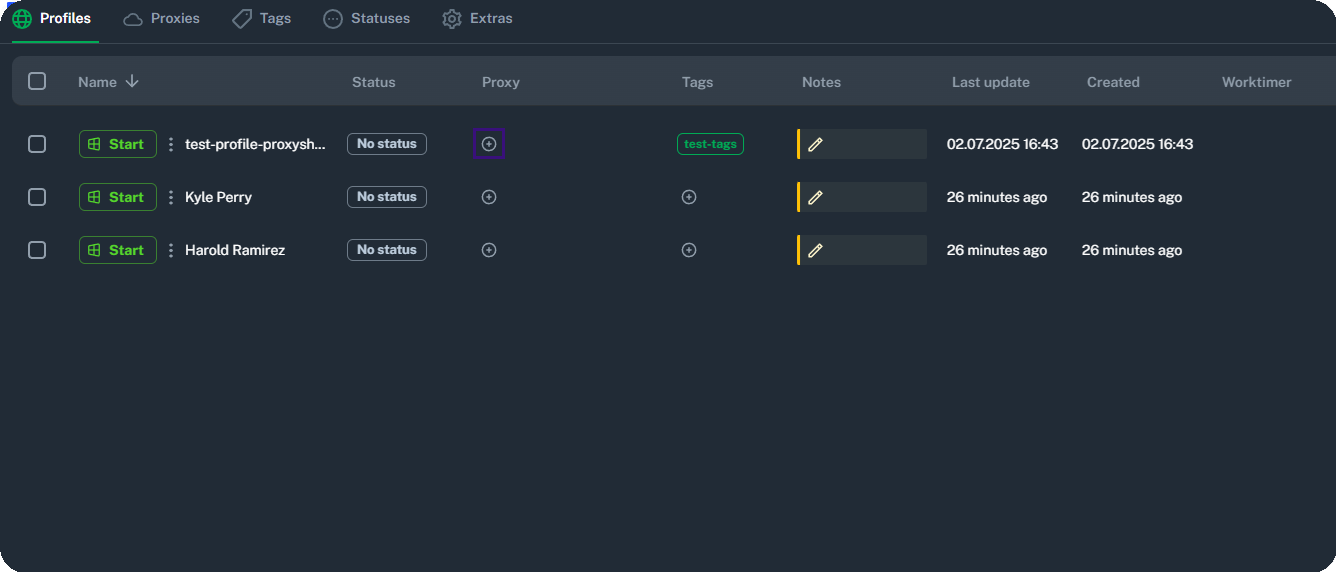Switch to the Proxies tab
1336x572 pixels.
(162, 19)
